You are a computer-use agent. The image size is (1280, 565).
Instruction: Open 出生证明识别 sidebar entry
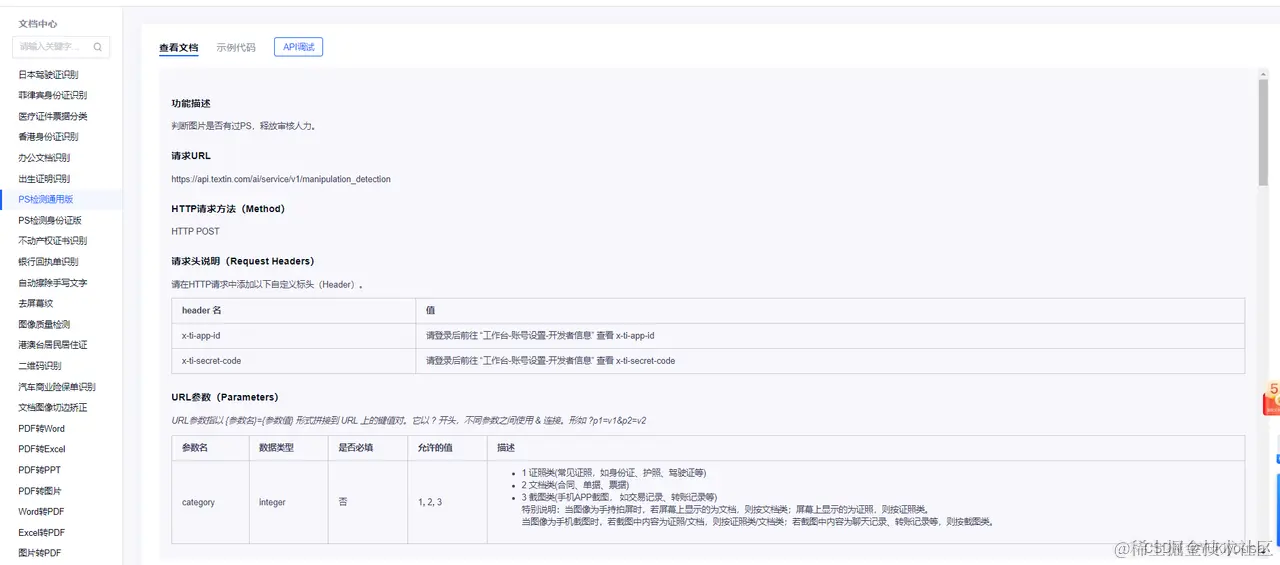click(44, 179)
